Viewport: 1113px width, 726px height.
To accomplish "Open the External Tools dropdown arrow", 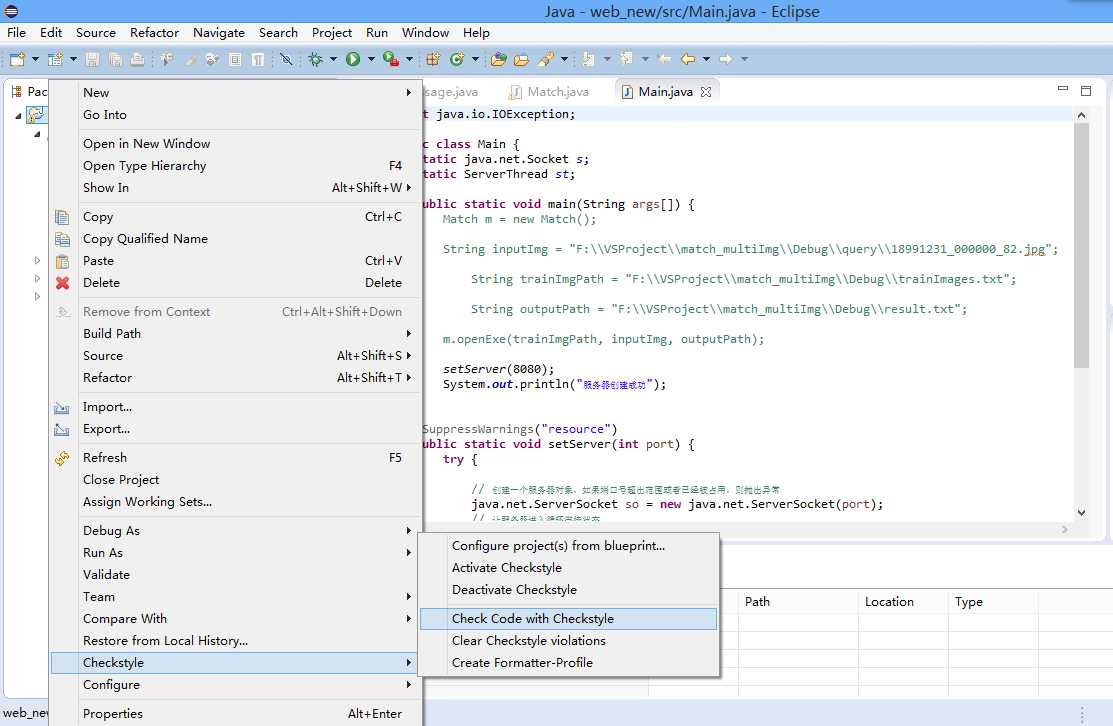I will 409,60.
